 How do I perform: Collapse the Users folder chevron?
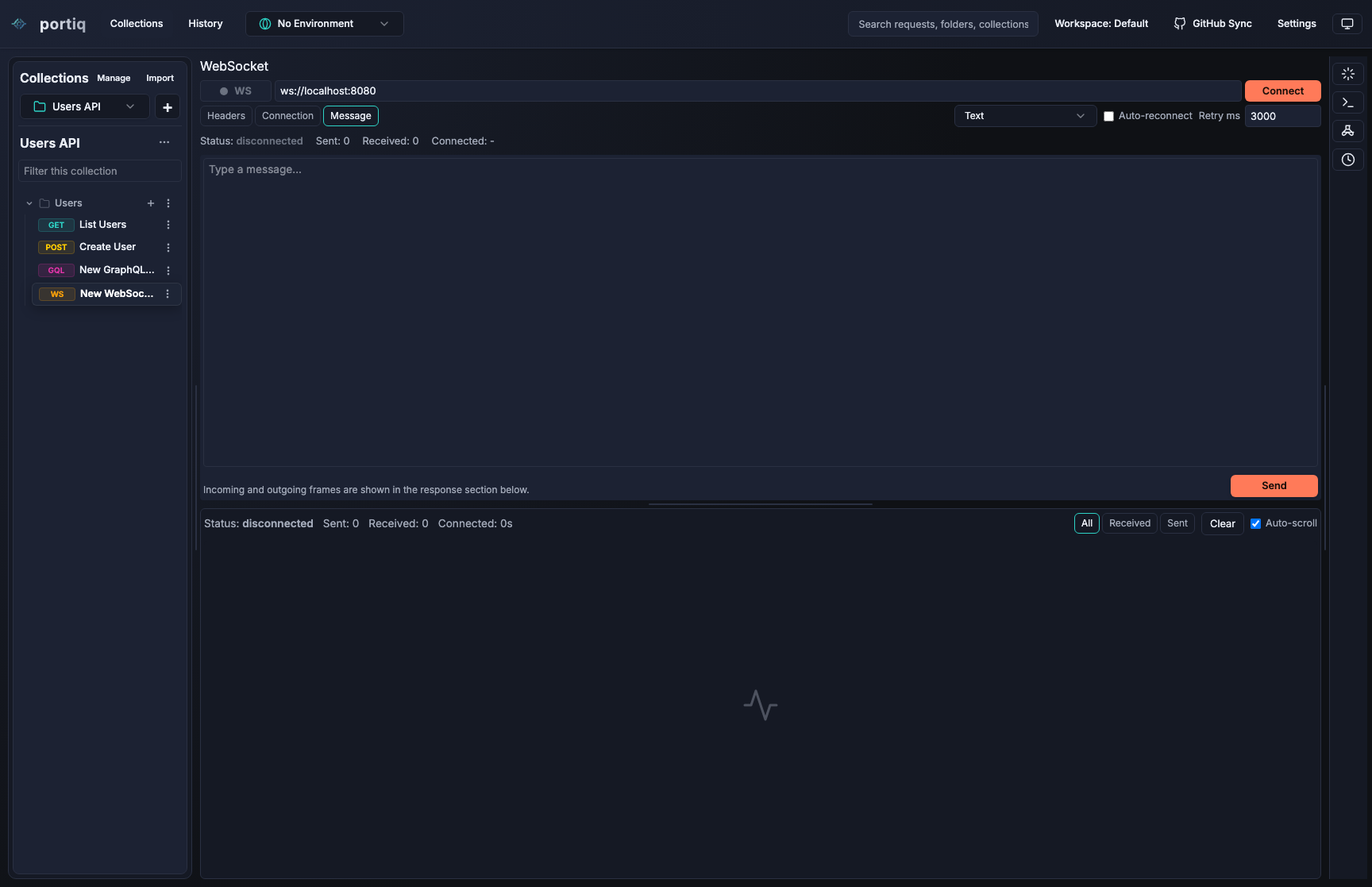tap(29, 203)
